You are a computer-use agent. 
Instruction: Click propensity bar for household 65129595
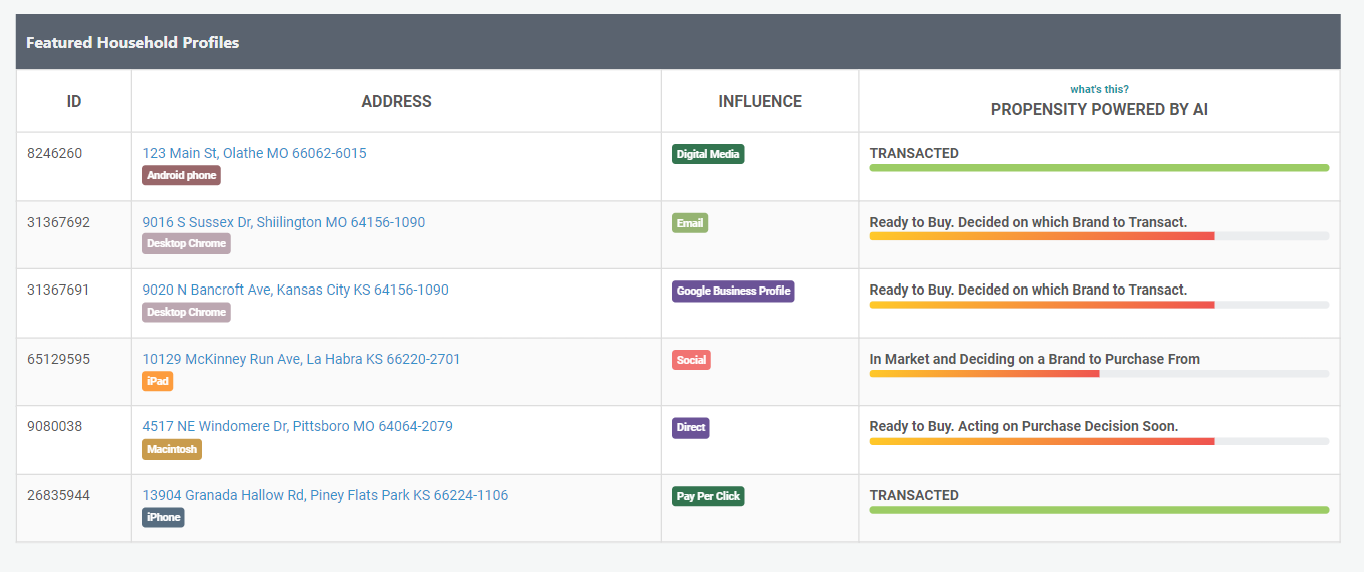coord(1098,374)
